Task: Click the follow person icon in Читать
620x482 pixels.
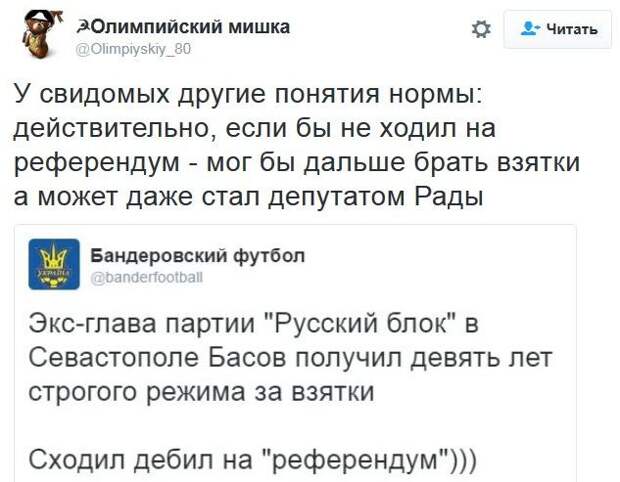Action: click(530, 28)
